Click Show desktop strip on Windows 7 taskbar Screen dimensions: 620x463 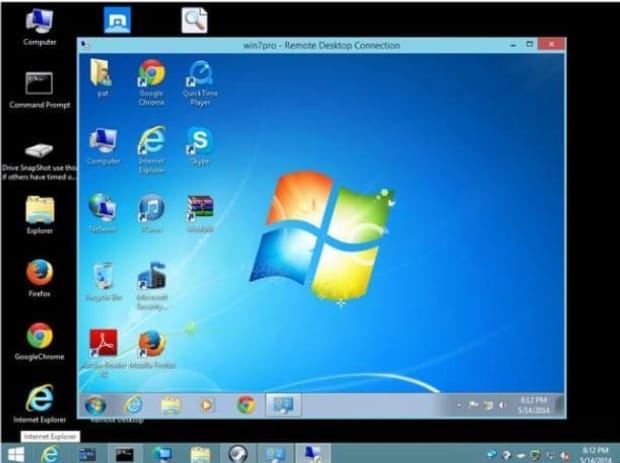coord(560,405)
